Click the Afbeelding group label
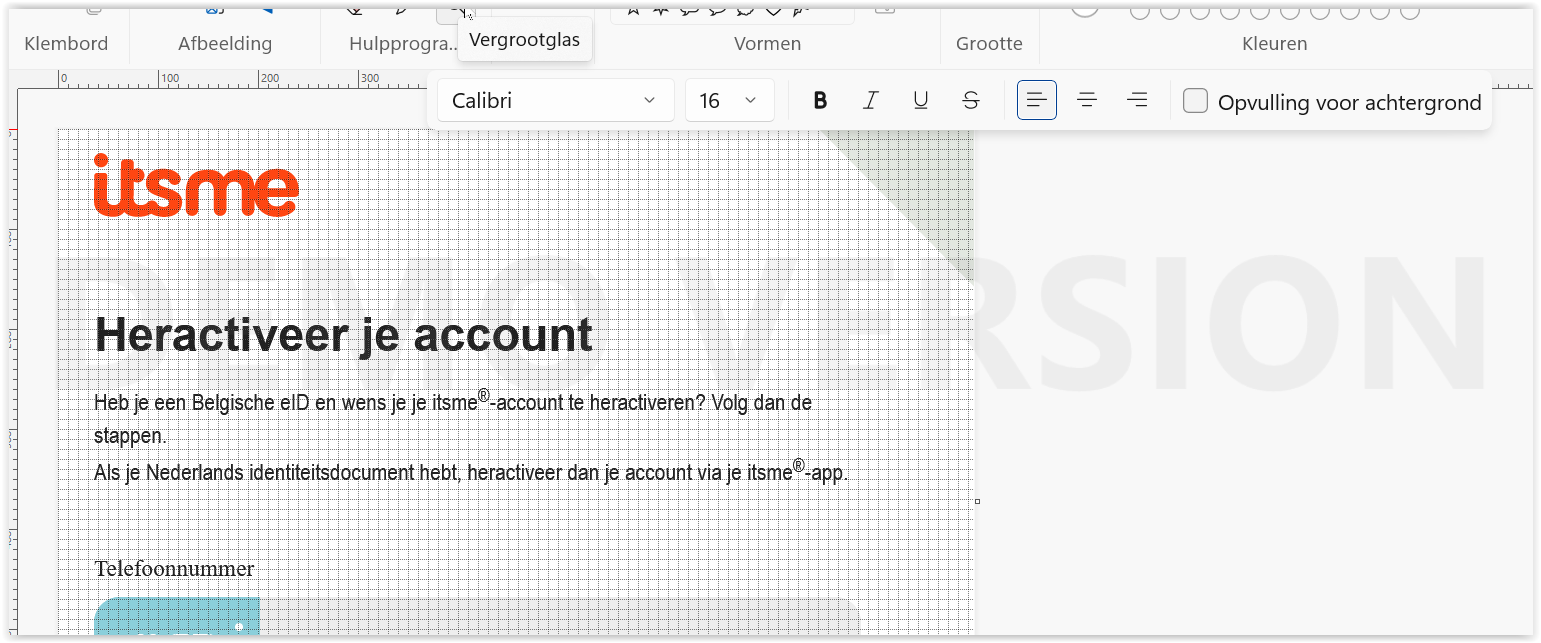Image resolution: width=1541 pixels, height=643 pixels. (x=225, y=44)
